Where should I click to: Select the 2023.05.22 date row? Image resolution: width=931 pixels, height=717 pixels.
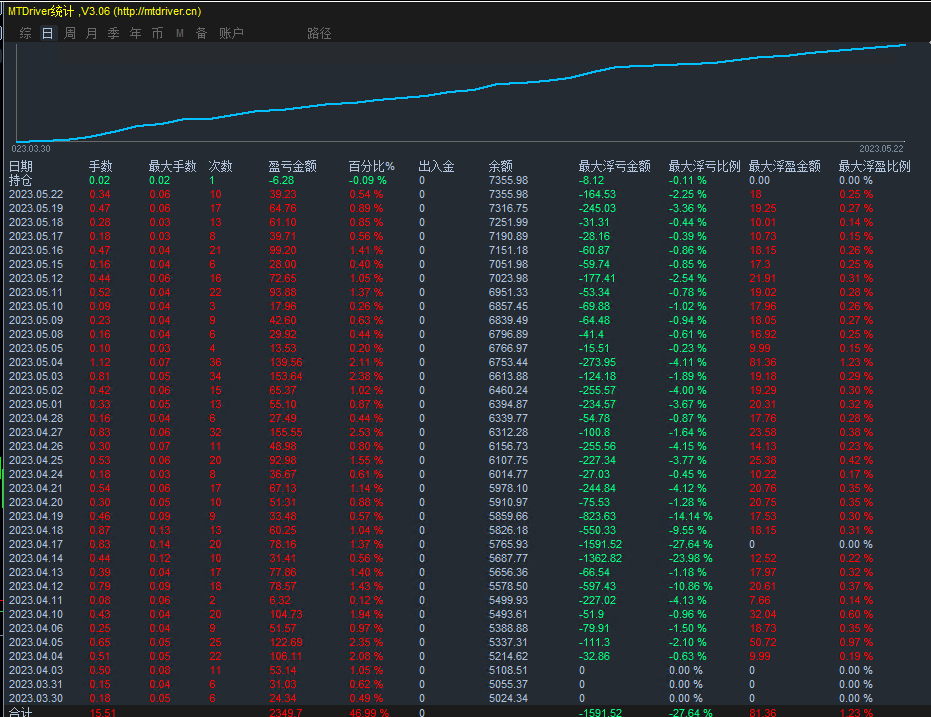36,194
